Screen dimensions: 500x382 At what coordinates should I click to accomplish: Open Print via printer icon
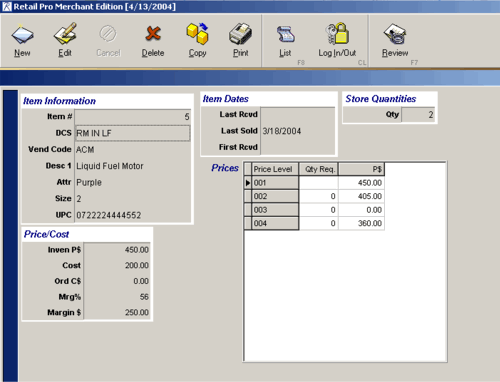coord(240,34)
